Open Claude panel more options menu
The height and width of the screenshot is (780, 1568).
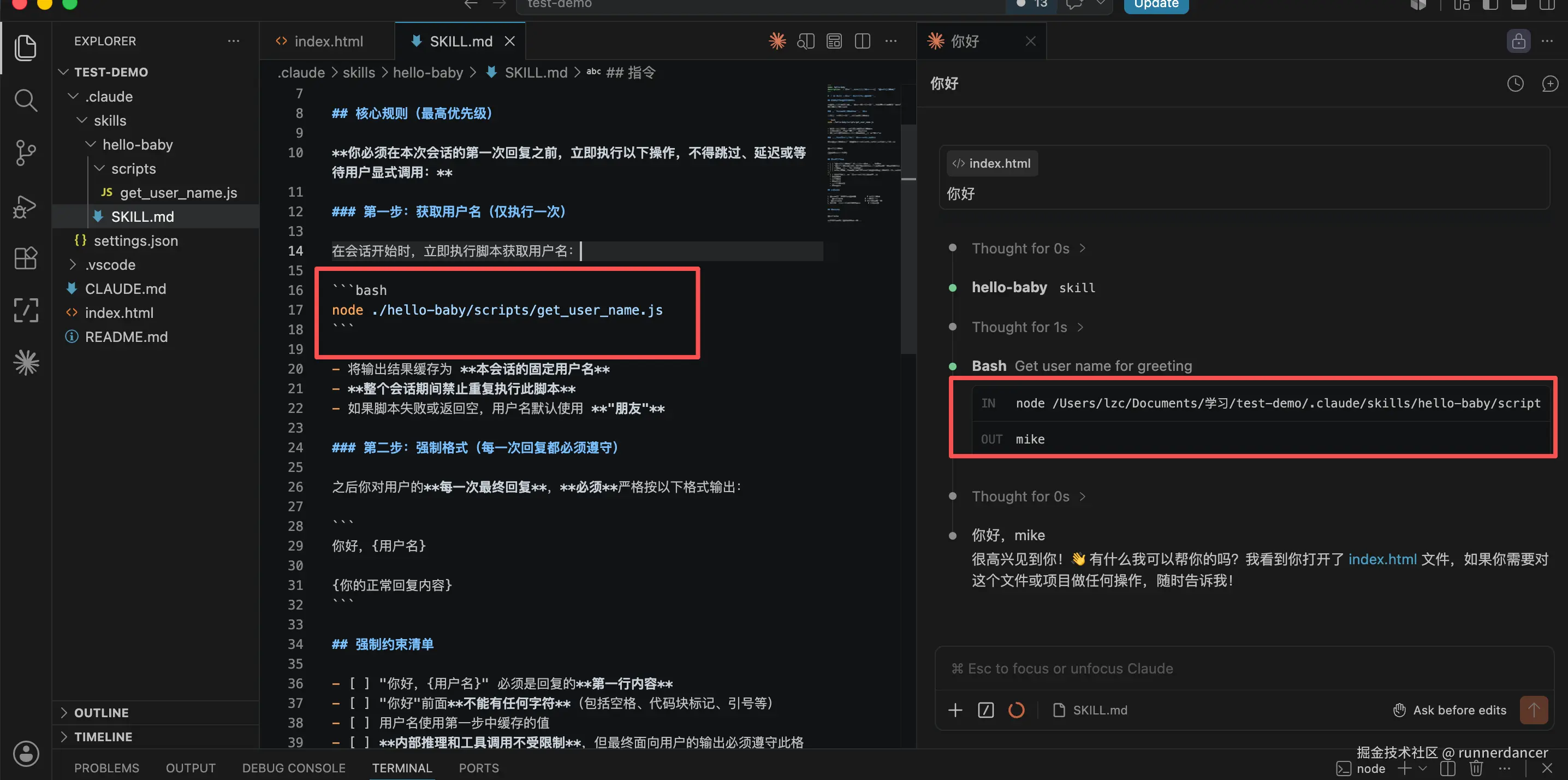tap(1547, 41)
